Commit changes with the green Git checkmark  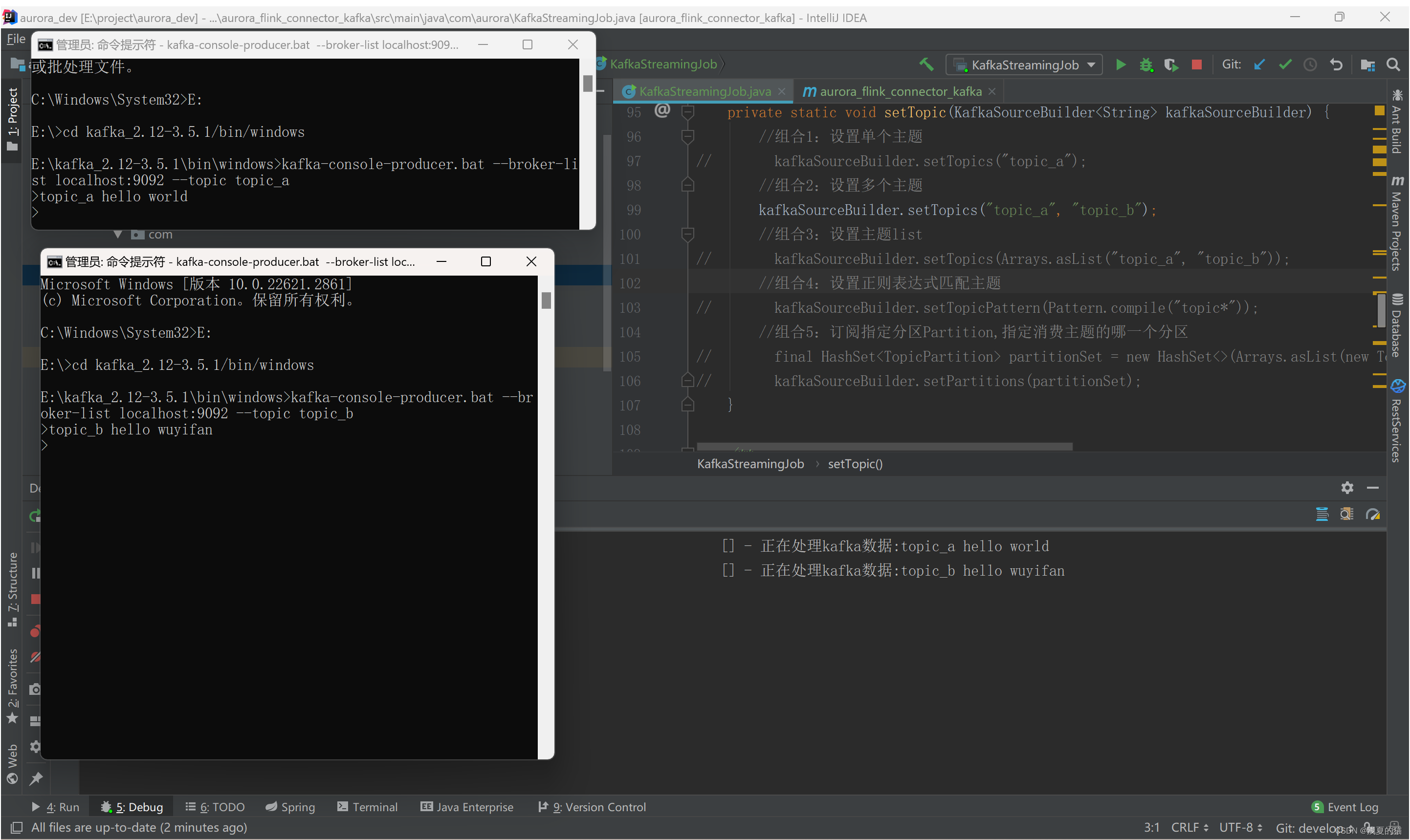(1285, 65)
